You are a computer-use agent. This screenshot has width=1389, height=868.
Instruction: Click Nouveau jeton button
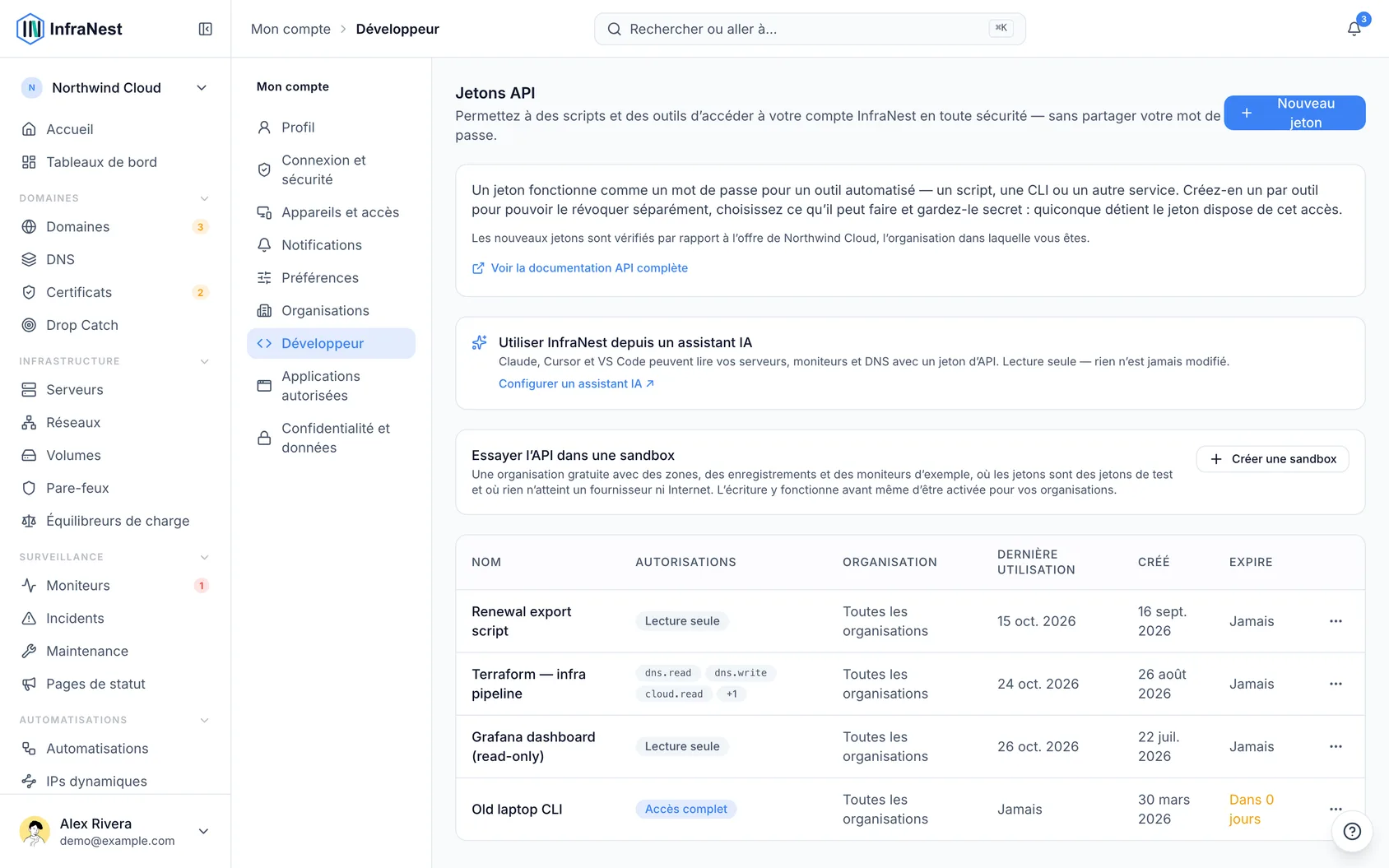[x=1294, y=113]
